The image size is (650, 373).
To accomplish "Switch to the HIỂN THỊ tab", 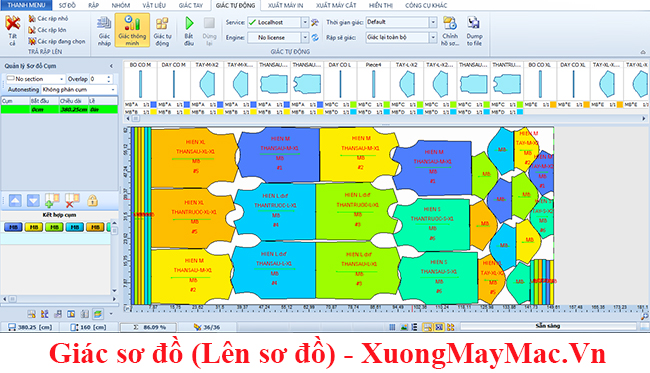I will pyautogui.click(x=381, y=5).
